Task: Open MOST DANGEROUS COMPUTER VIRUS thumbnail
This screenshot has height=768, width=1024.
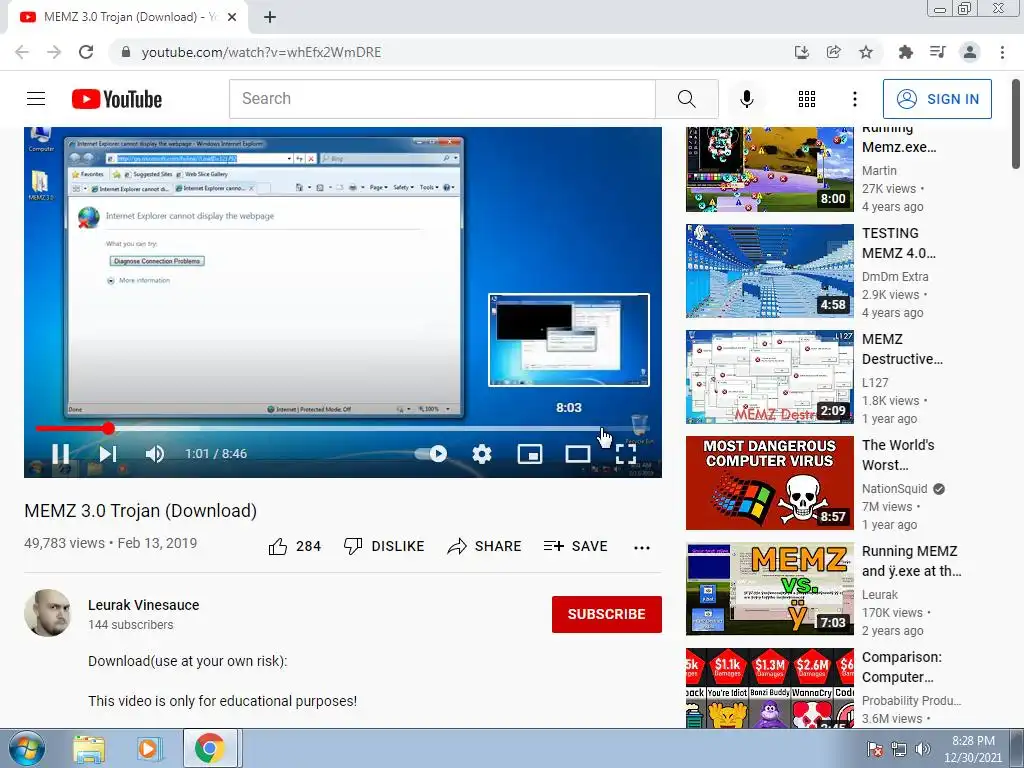Action: [x=769, y=483]
